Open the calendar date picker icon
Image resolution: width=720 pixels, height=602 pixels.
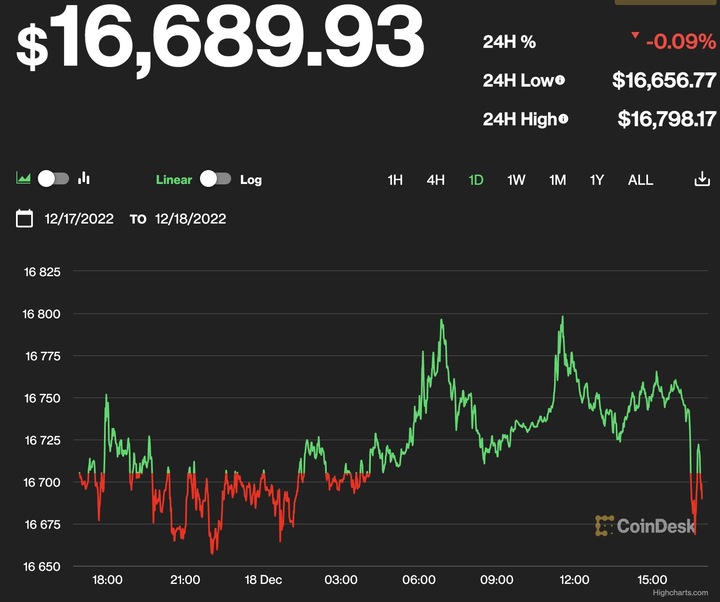(x=24, y=219)
